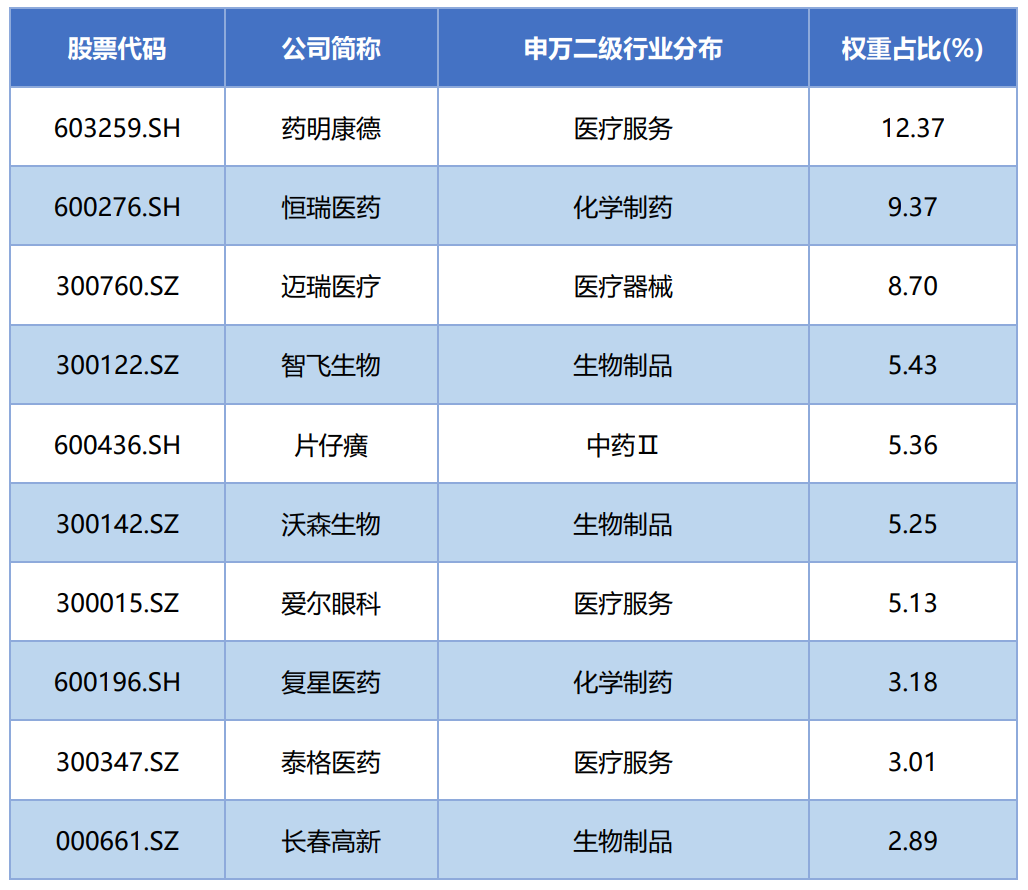The image size is (1028, 890).
Task: Click the weight value 8.70
Action: point(913,286)
